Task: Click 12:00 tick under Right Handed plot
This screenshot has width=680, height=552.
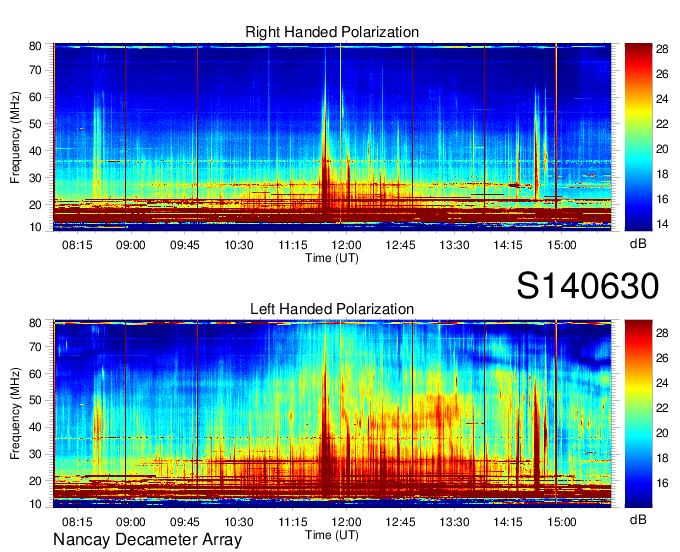Action: tap(347, 245)
